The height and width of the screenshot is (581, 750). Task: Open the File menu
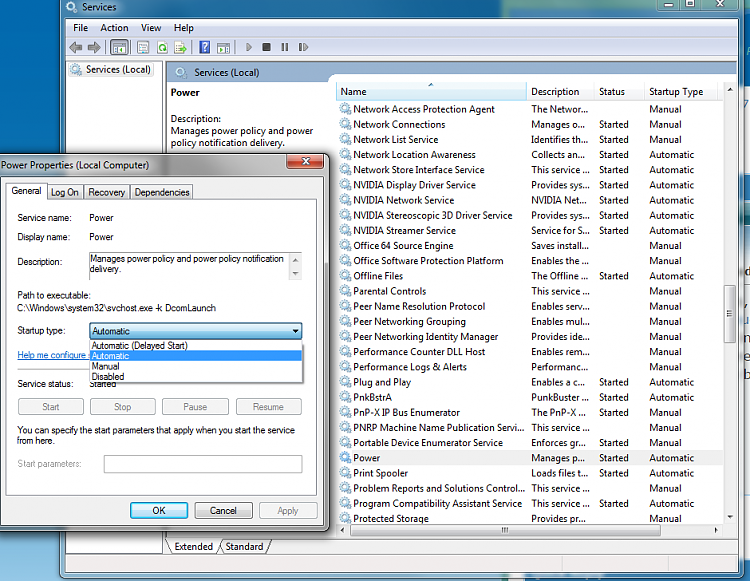(x=80, y=28)
